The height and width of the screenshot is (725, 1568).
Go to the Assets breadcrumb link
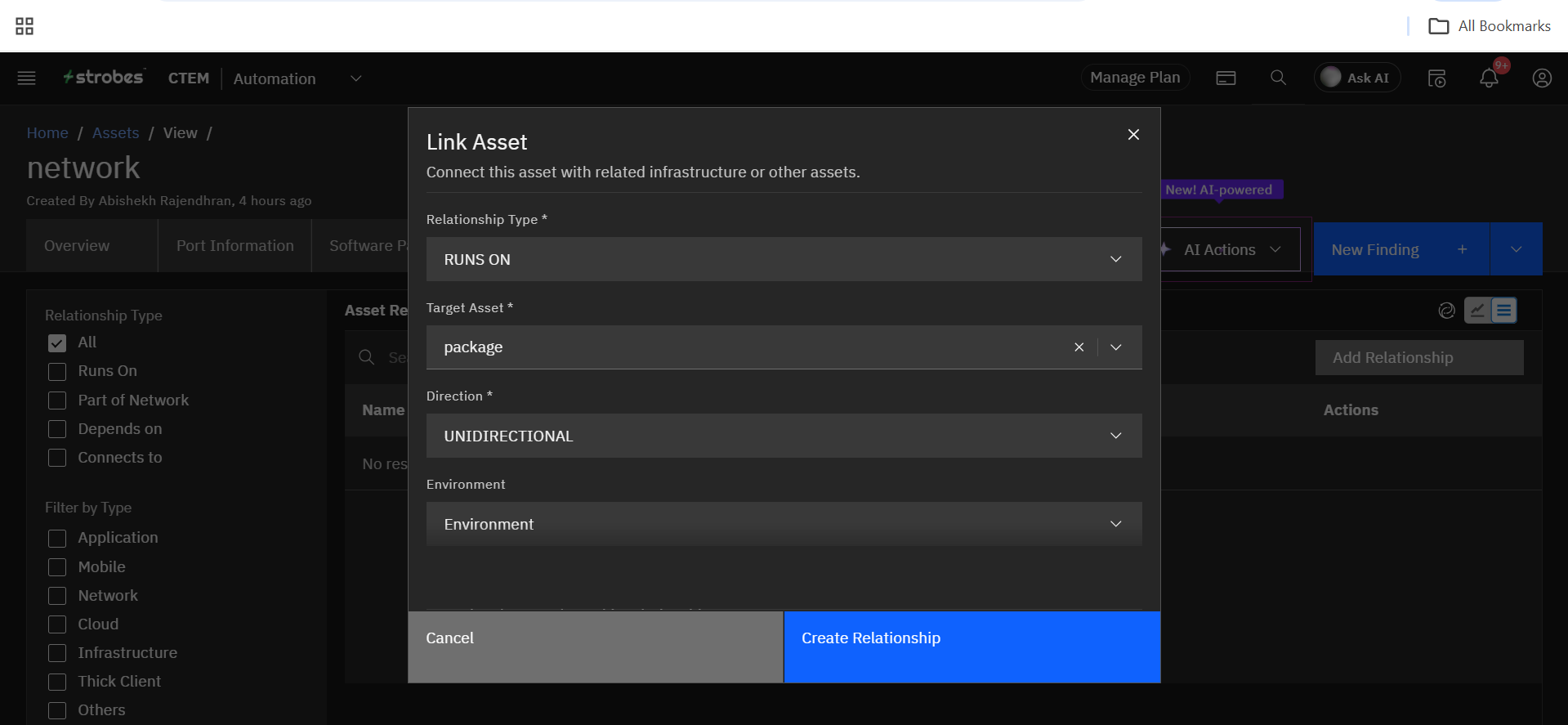coord(115,133)
